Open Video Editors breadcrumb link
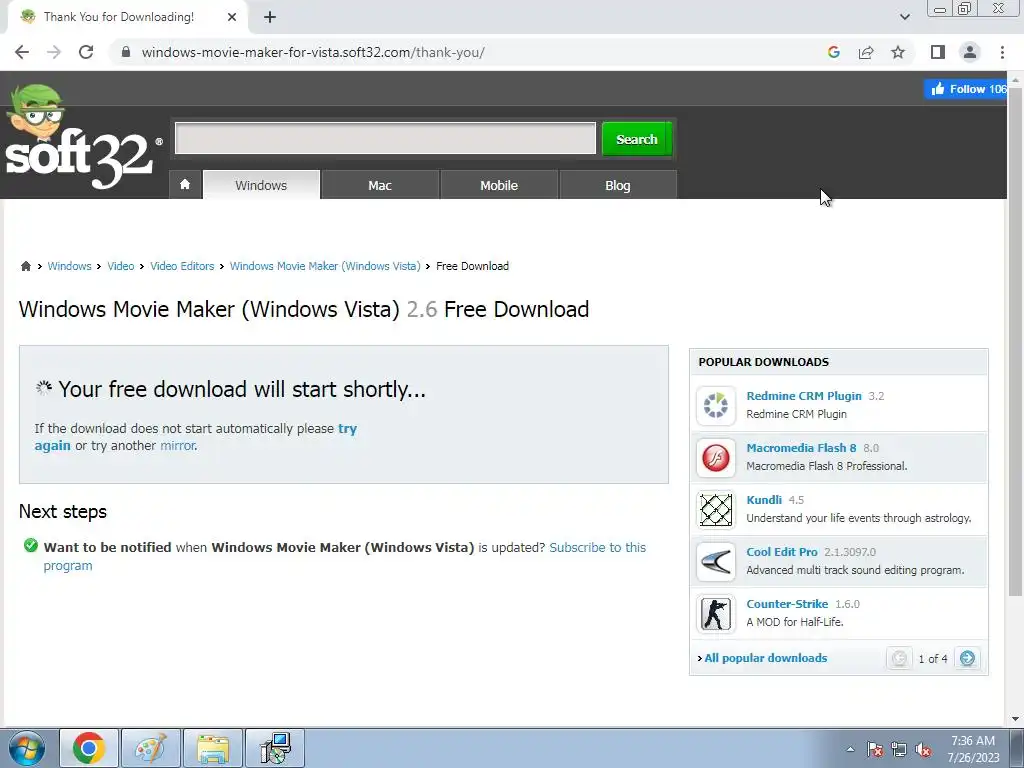The image size is (1024, 768). coord(182,266)
